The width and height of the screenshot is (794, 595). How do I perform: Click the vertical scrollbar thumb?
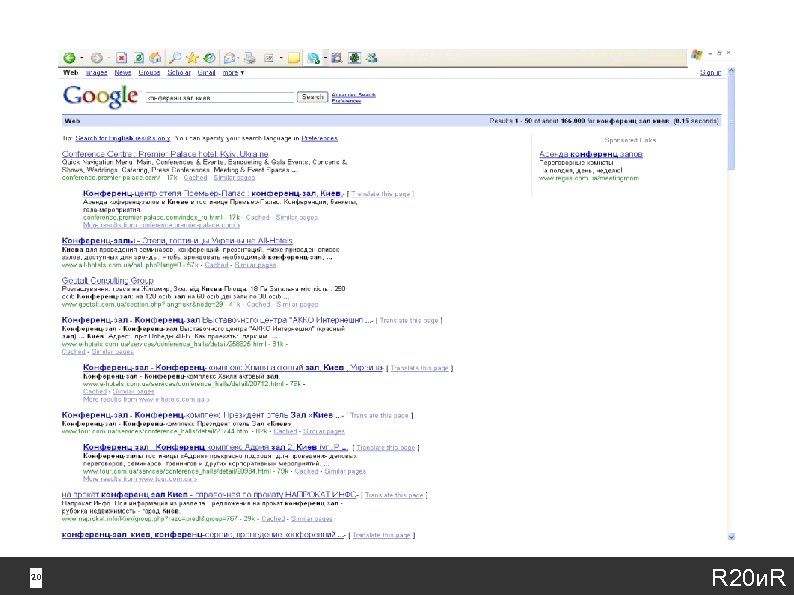click(731, 123)
